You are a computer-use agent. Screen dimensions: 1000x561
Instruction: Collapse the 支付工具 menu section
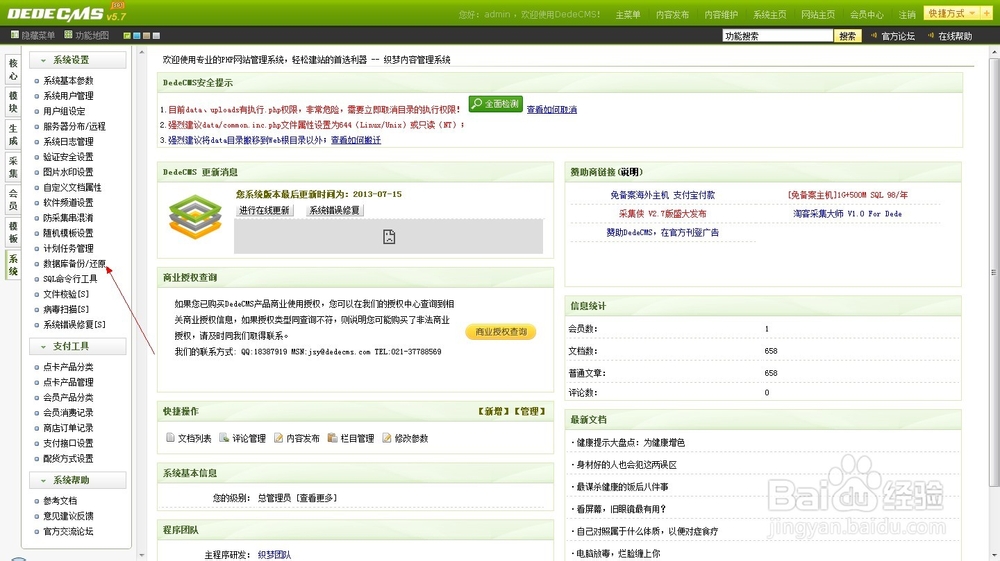tap(78, 346)
